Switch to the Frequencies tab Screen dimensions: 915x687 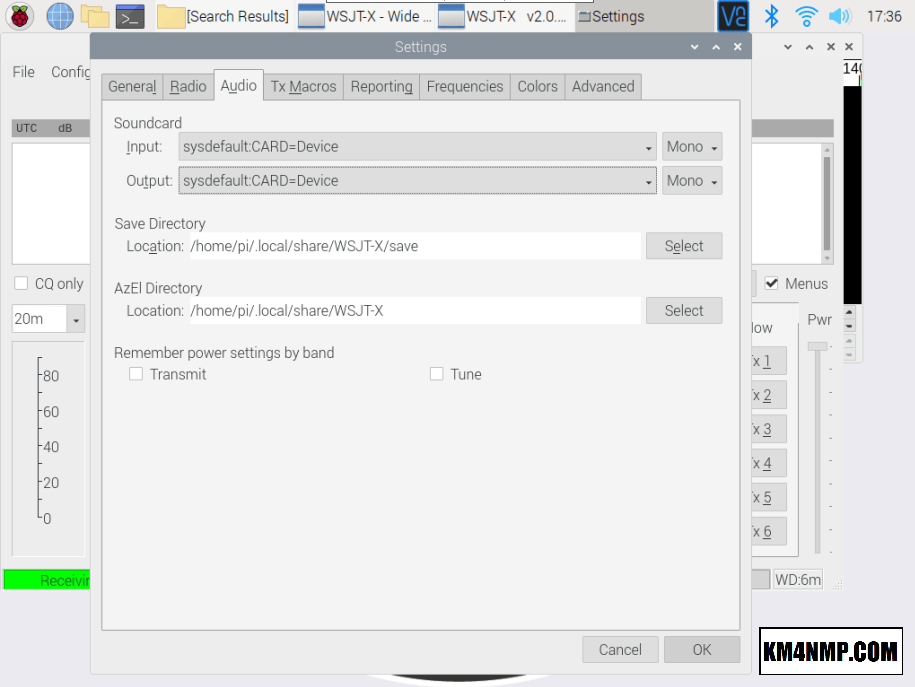[x=464, y=87]
